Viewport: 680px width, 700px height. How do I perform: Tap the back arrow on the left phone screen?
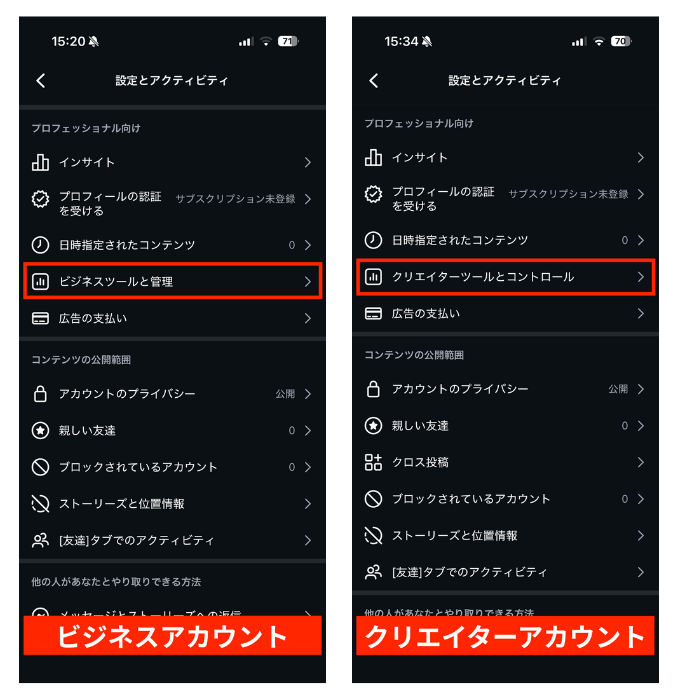click(41, 81)
